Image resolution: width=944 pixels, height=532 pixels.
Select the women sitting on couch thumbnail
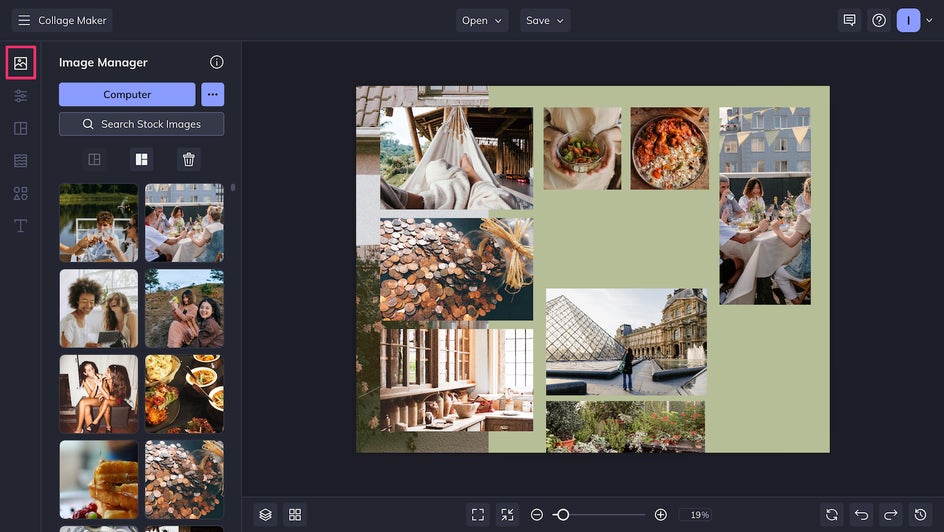(99, 394)
